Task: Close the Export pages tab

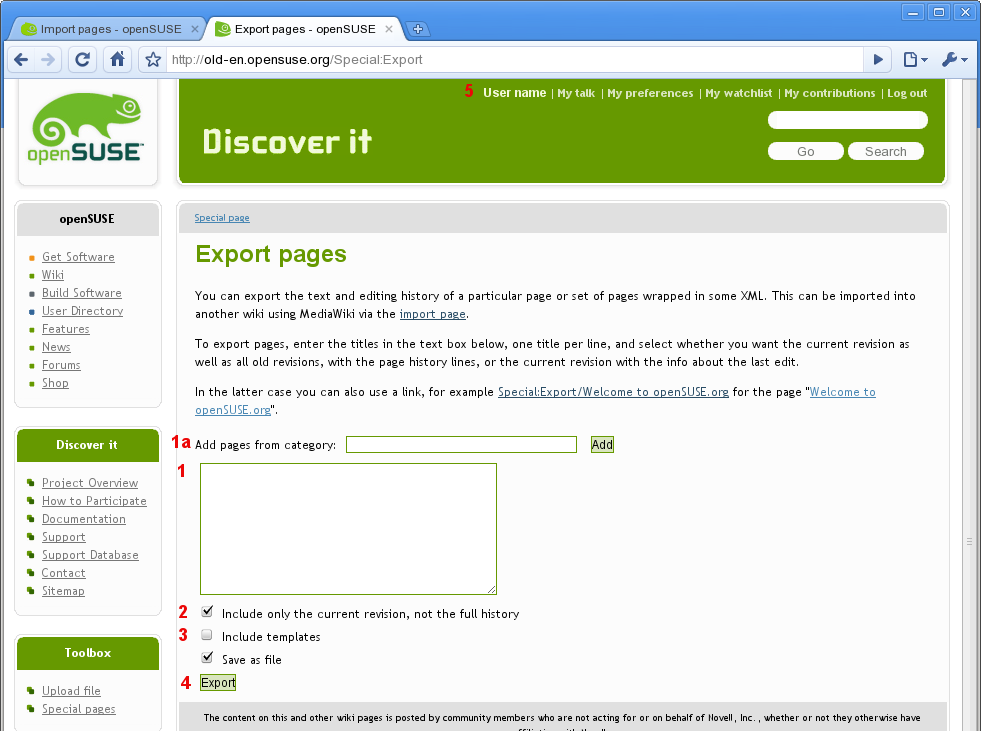Action: [x=389, y=29]
